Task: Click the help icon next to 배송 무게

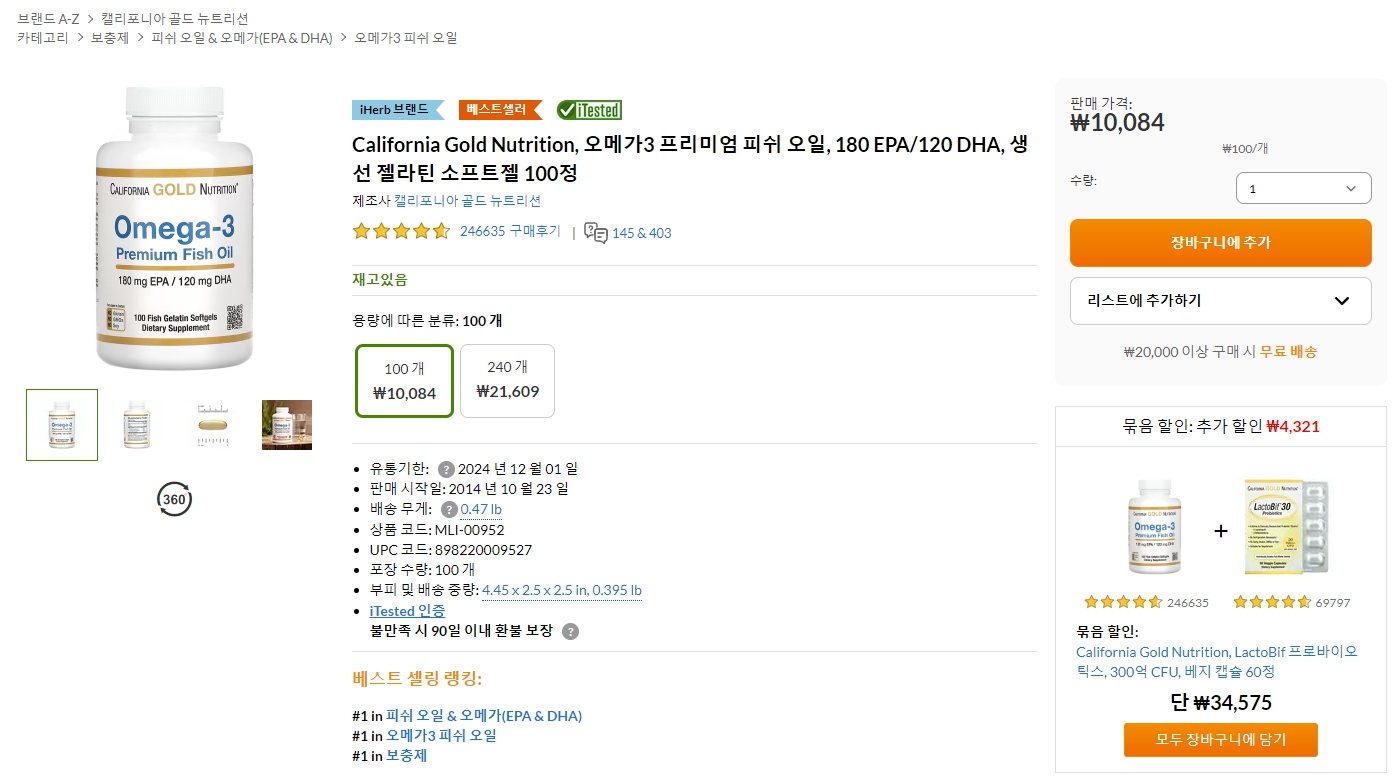Action: tap(448, 509)
